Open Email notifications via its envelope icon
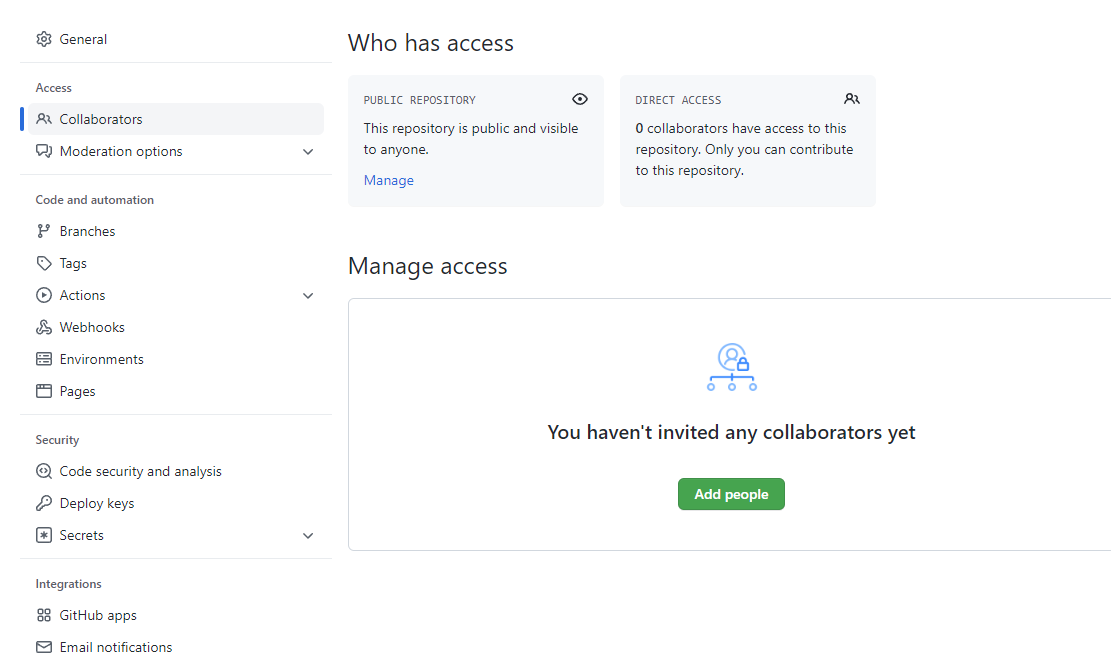The height and width of the screenshot is (663, 1111). tap(44, 647)
